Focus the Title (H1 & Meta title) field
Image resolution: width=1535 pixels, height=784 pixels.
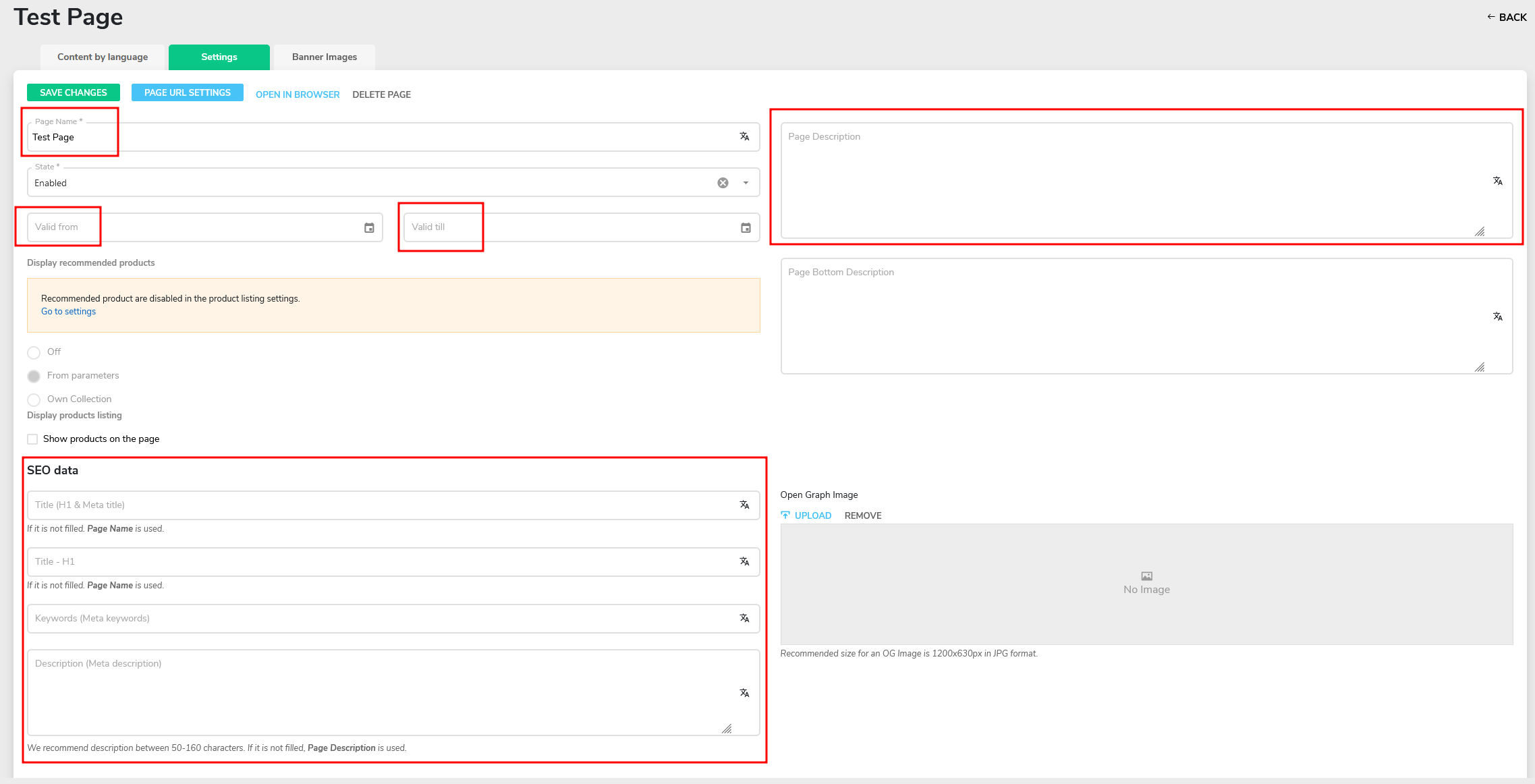(393, 505)
